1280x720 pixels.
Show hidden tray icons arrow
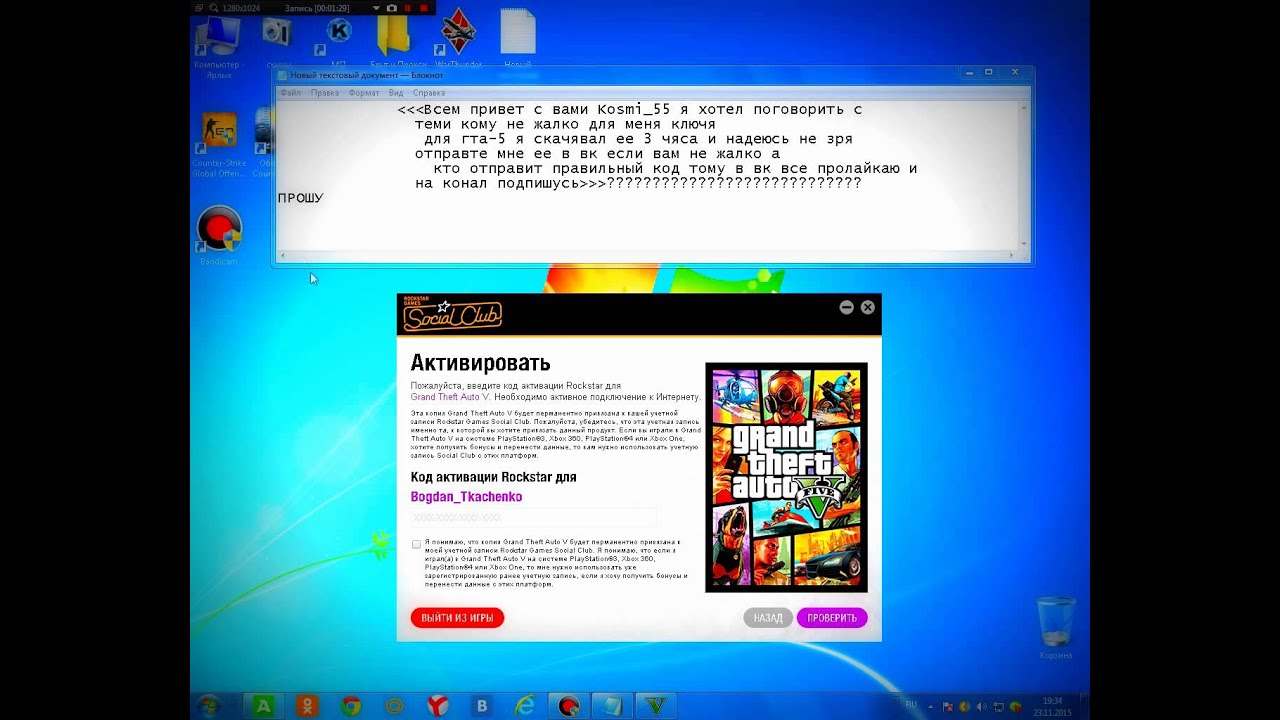tap(932, 706)
